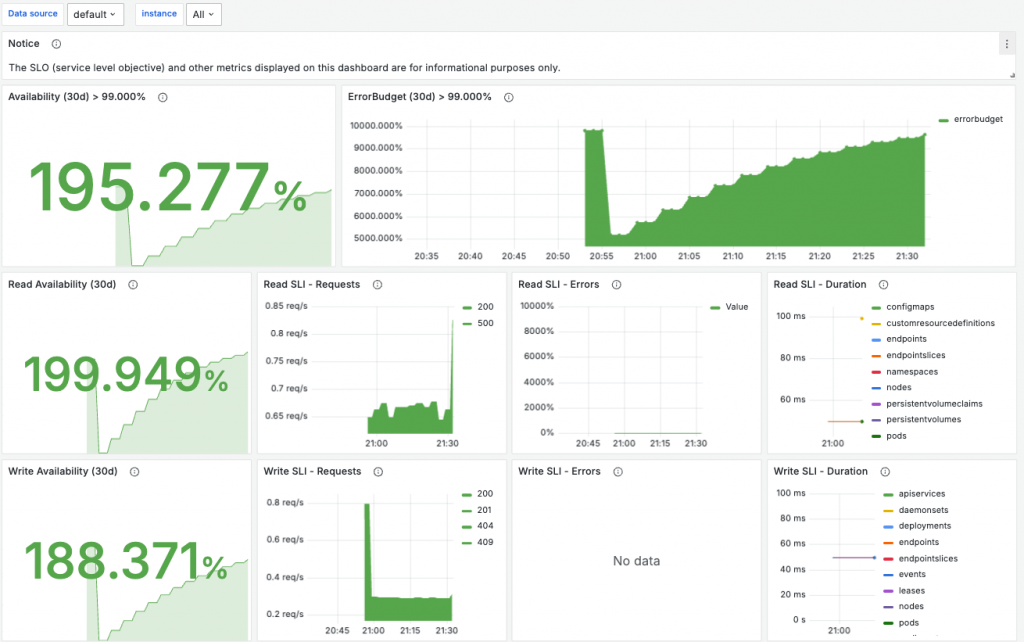Open the ErrorBudget (30d) > 99.000% panel title

pos(419,97)
